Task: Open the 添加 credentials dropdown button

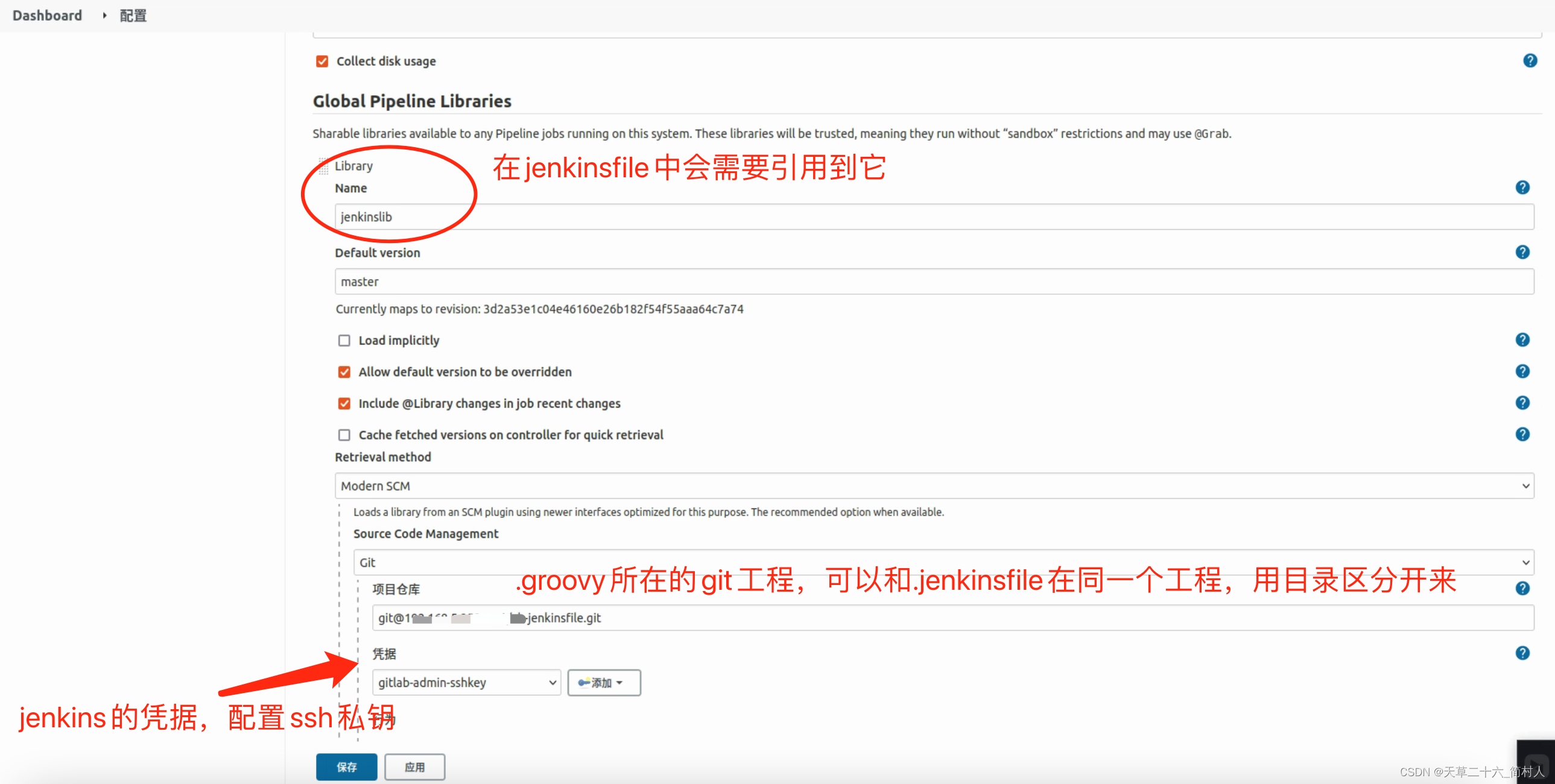Action: tap(604, 683)
